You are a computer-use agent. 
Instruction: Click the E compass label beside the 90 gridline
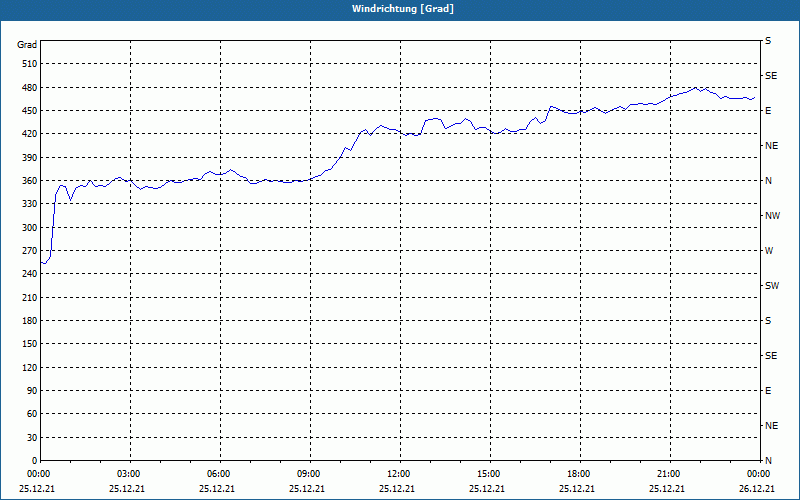click(x=768, y=391)
